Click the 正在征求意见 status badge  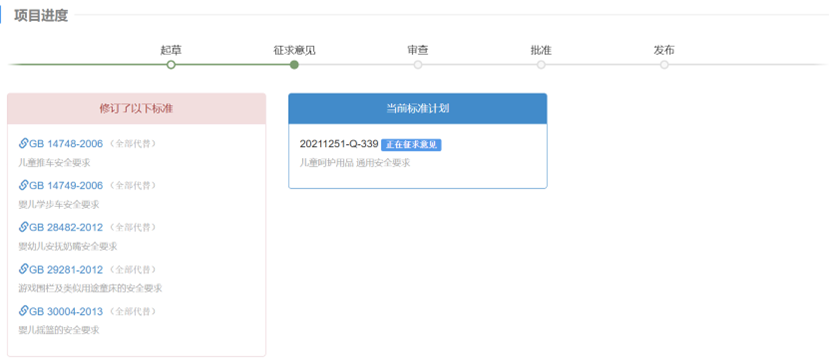click(411, 145)
